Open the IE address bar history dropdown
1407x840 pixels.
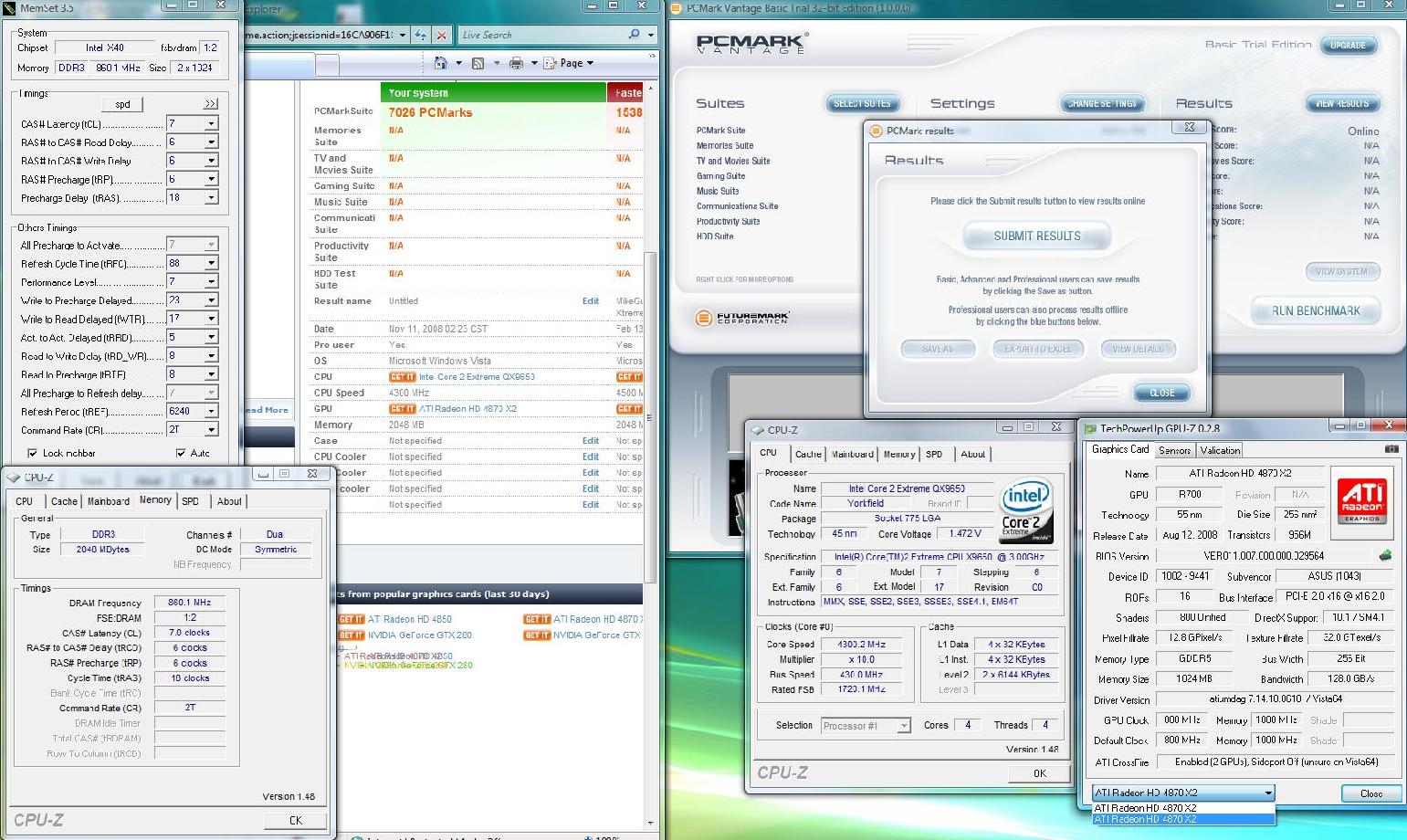coord(401,35)
